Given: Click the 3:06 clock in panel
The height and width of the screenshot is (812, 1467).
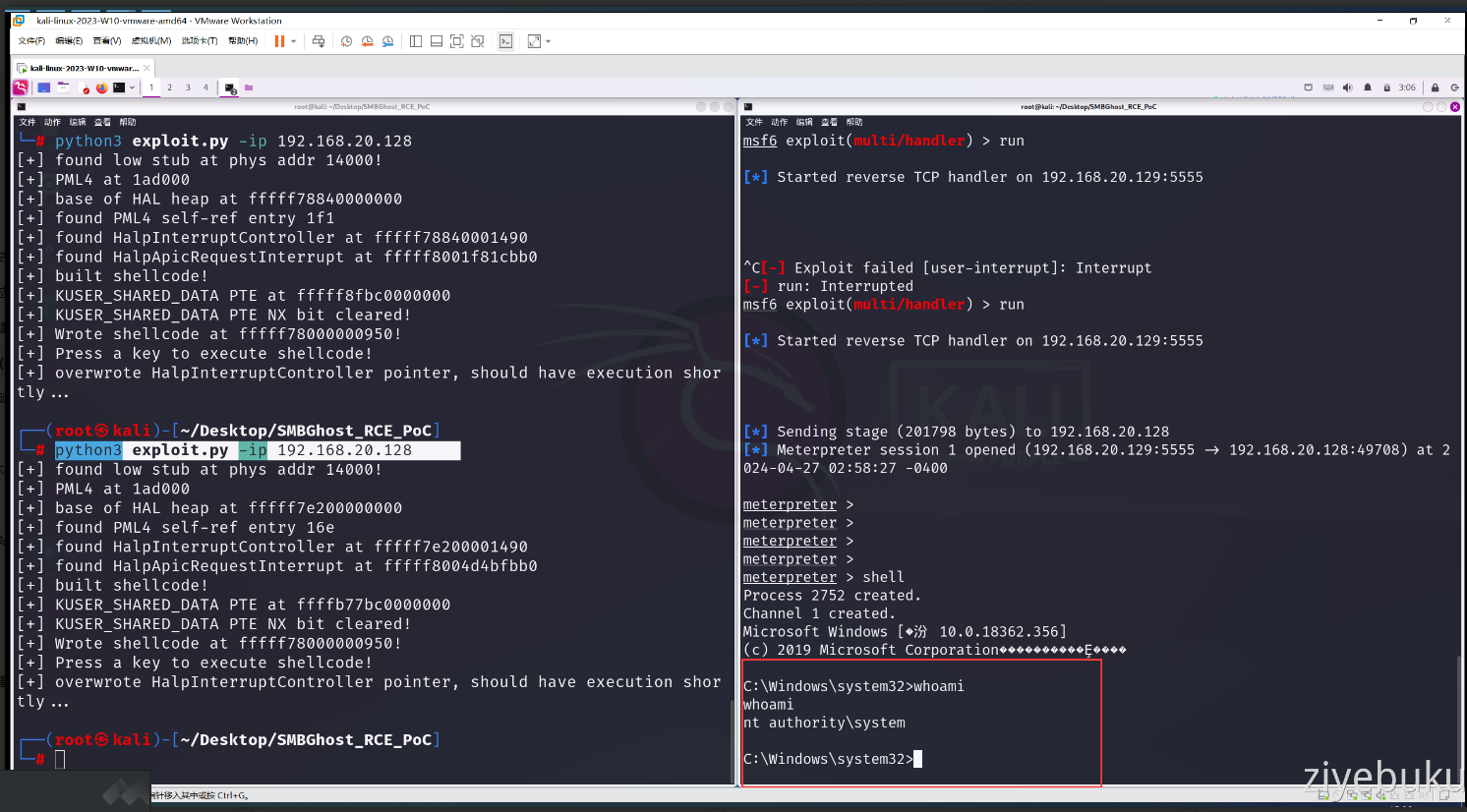Looking at the screenshot, I should tap(1407, 87).
